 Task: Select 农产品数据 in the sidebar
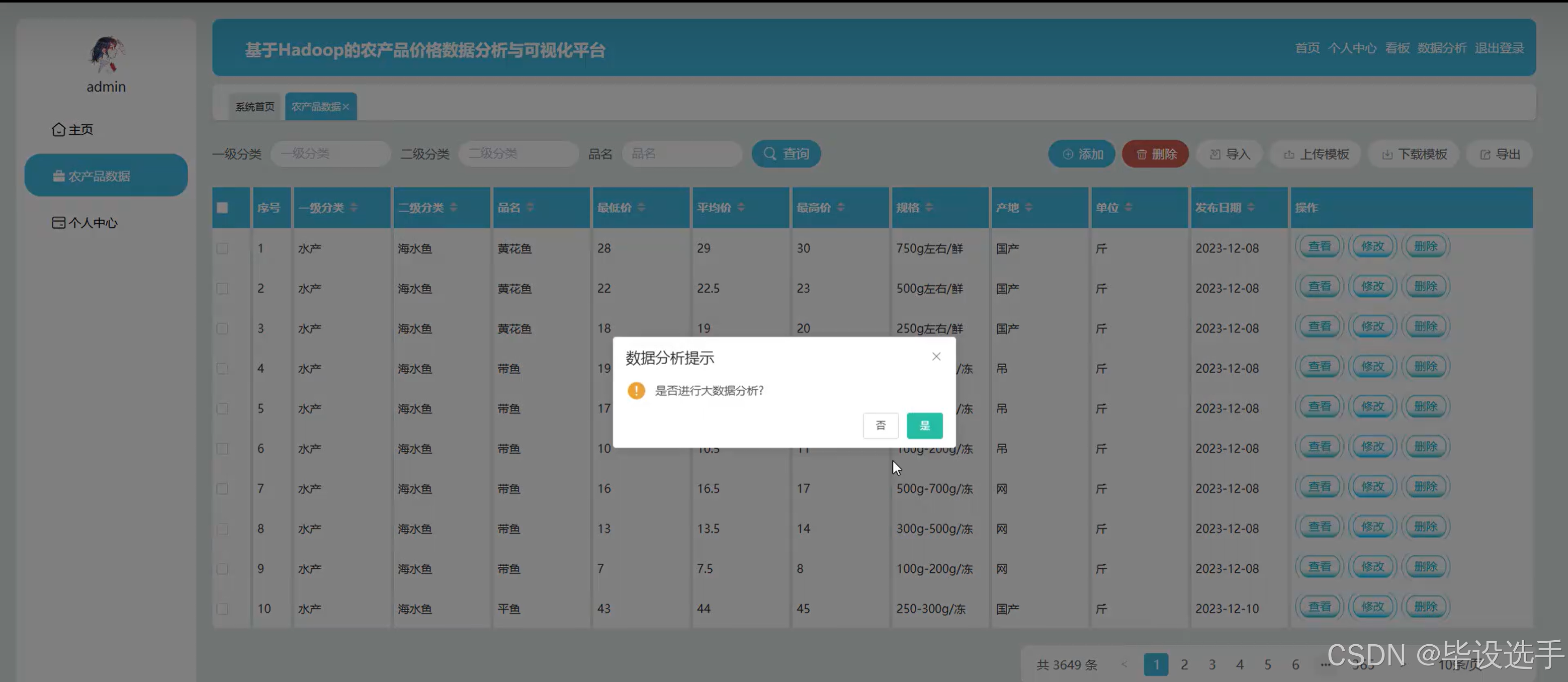click(106, 176)
